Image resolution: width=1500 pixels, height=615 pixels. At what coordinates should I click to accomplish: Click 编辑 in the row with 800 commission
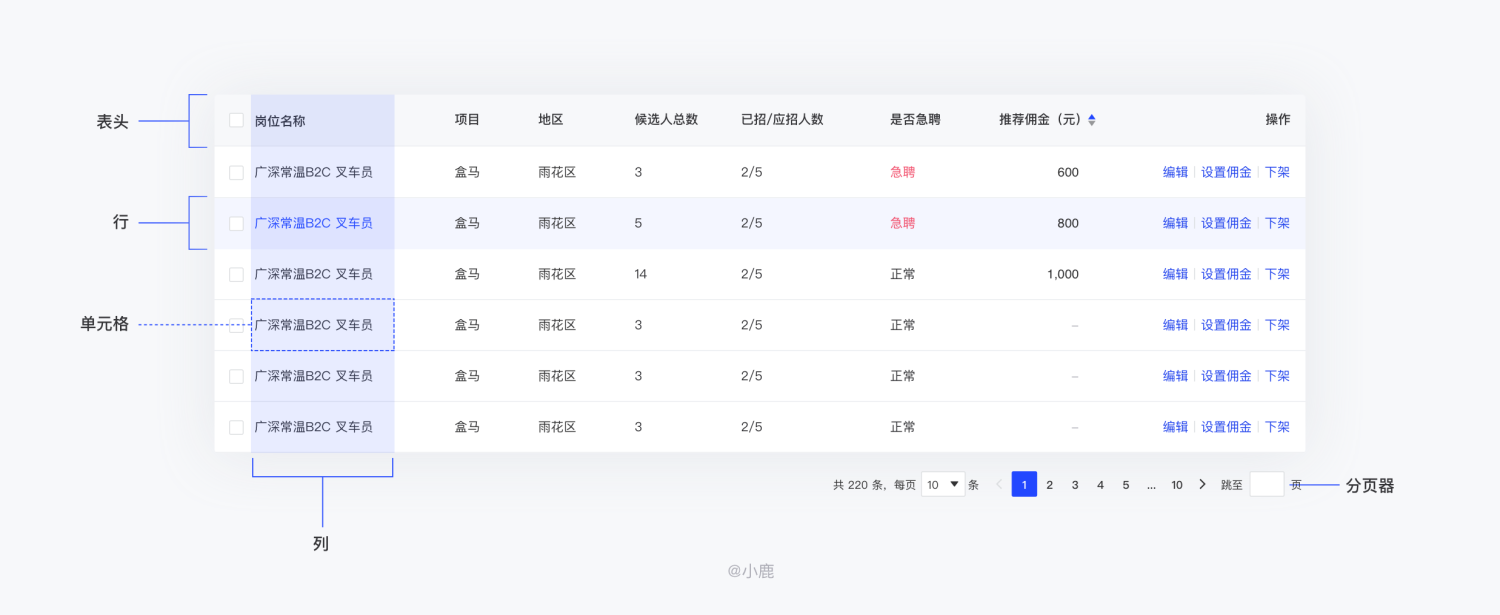(x=1175, y=223)
